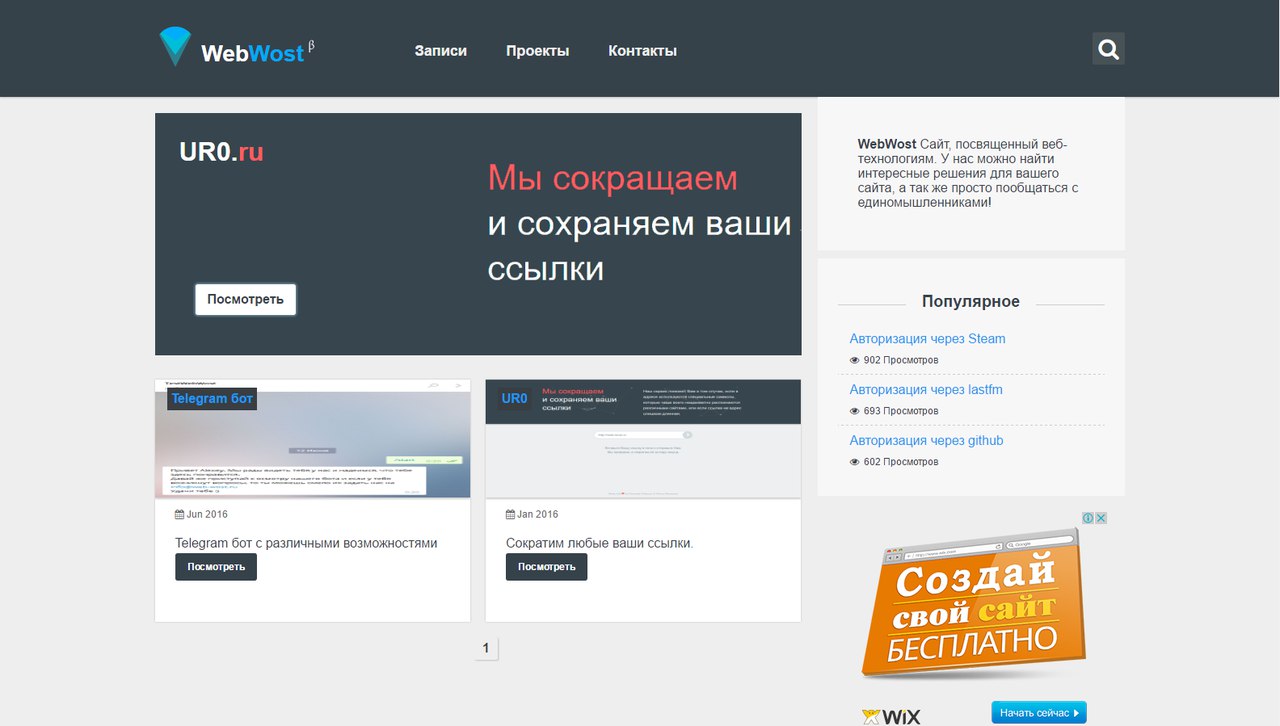Image resolution: width=1280 pixels, height=726 pixels.
Task: Click Начать сейчас in the Wix ad
Action: point(1038,713)
